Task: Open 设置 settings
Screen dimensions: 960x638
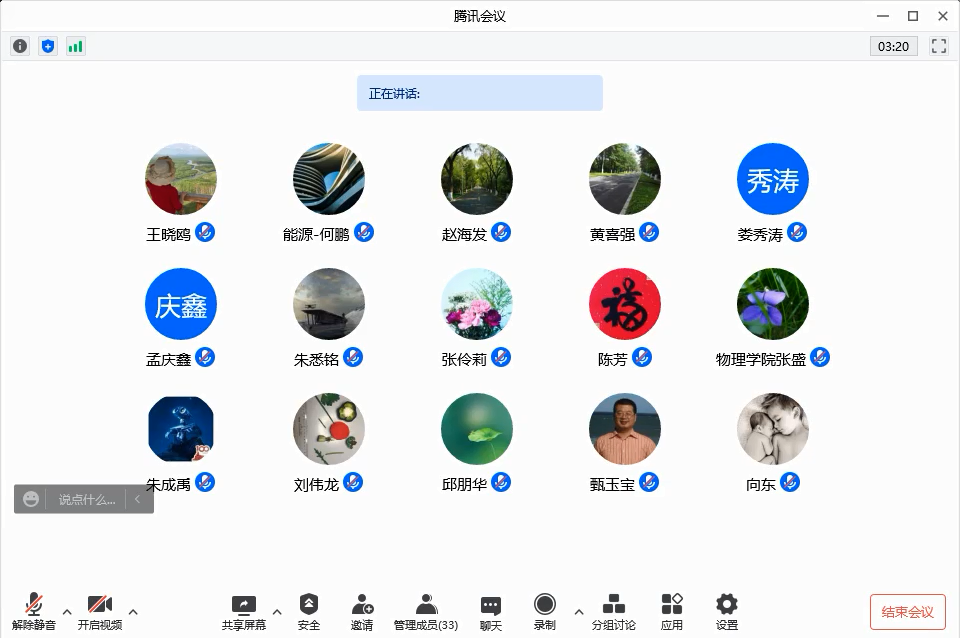Action: click(727, 611)
